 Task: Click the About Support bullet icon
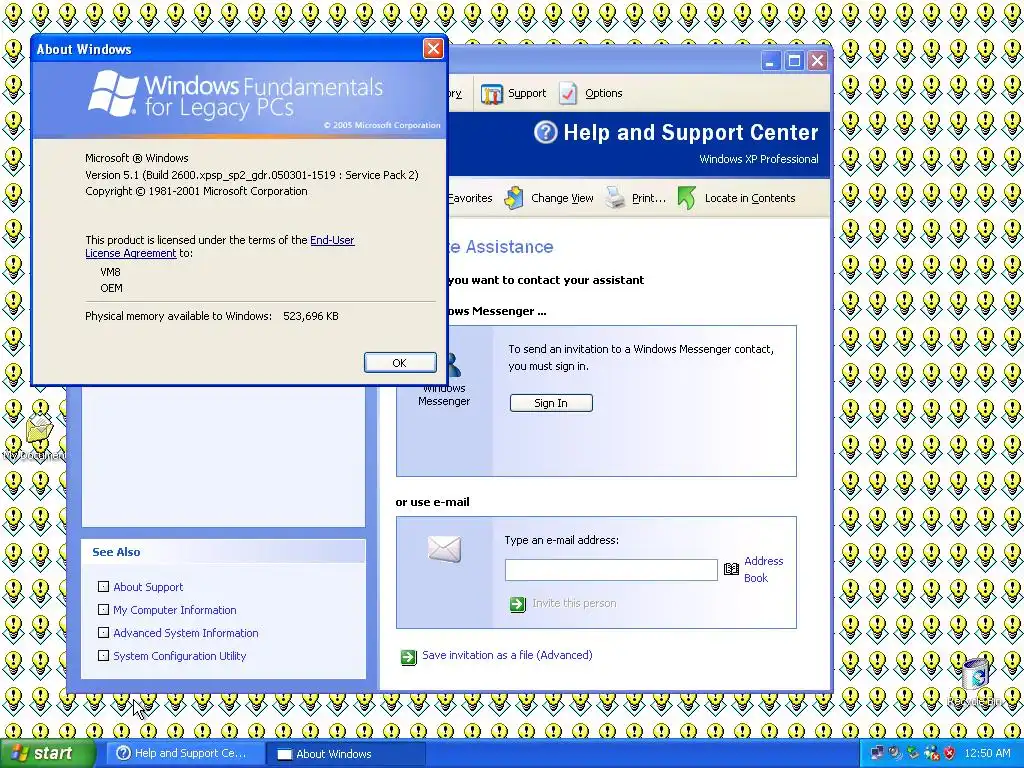click(103, 586)
